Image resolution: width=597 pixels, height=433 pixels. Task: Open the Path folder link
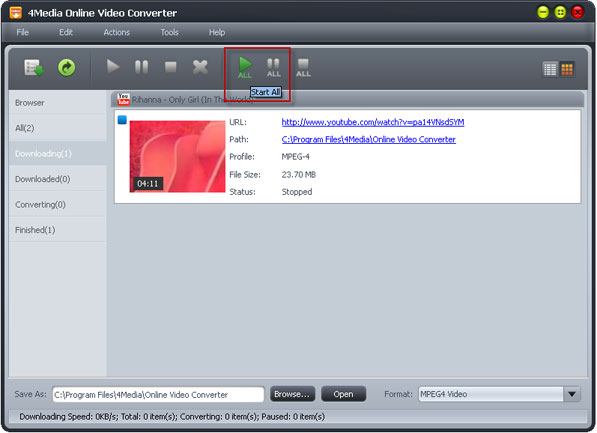tap(369, 139)
